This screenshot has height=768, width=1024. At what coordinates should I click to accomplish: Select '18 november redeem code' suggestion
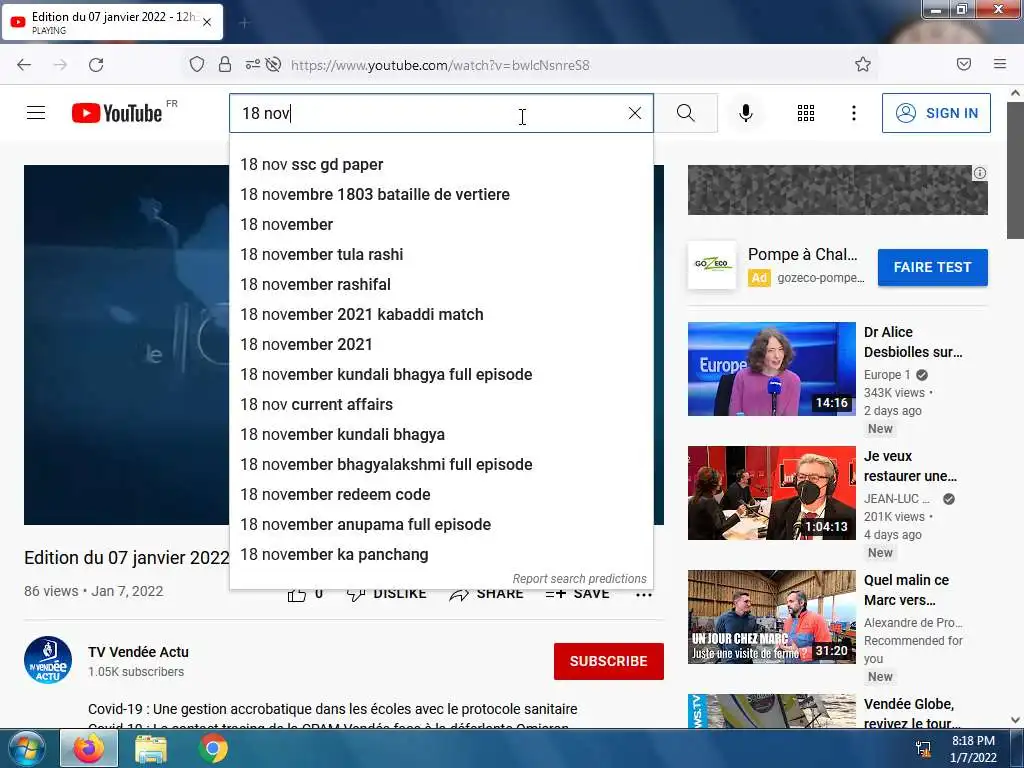(441, 495)
